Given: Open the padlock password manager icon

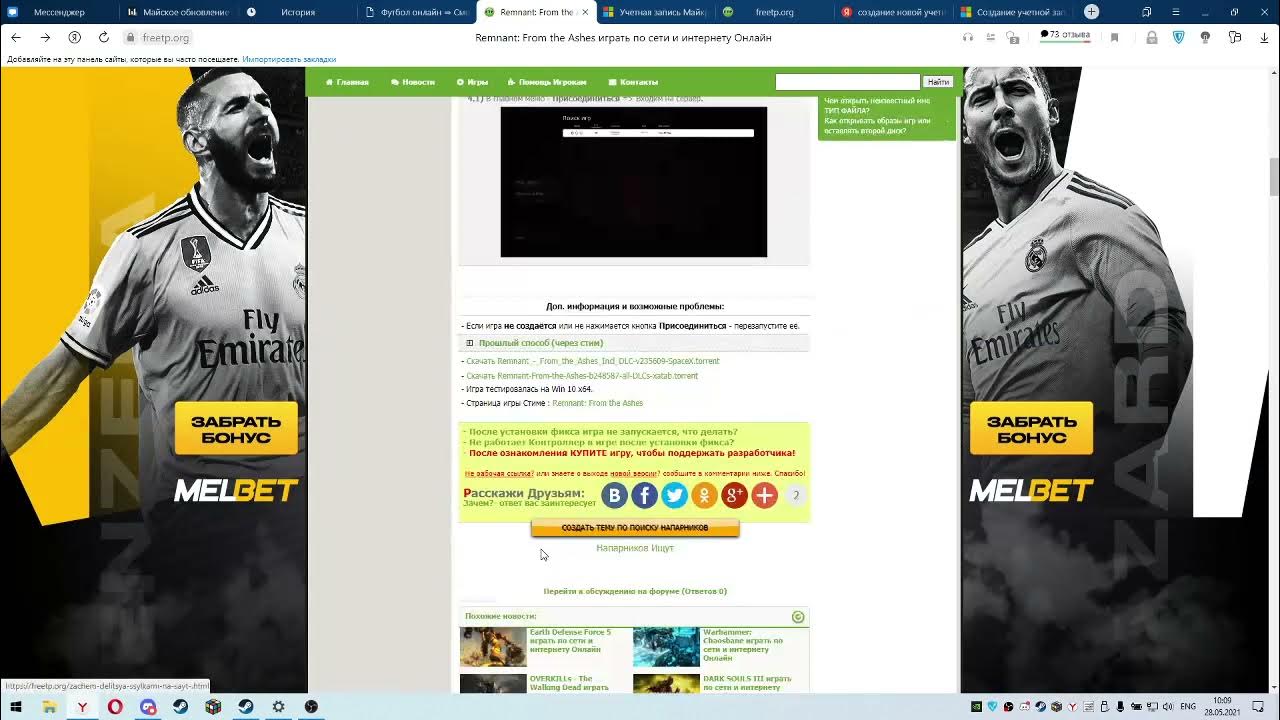Looking at the screenshot, I should point(1152,37).
